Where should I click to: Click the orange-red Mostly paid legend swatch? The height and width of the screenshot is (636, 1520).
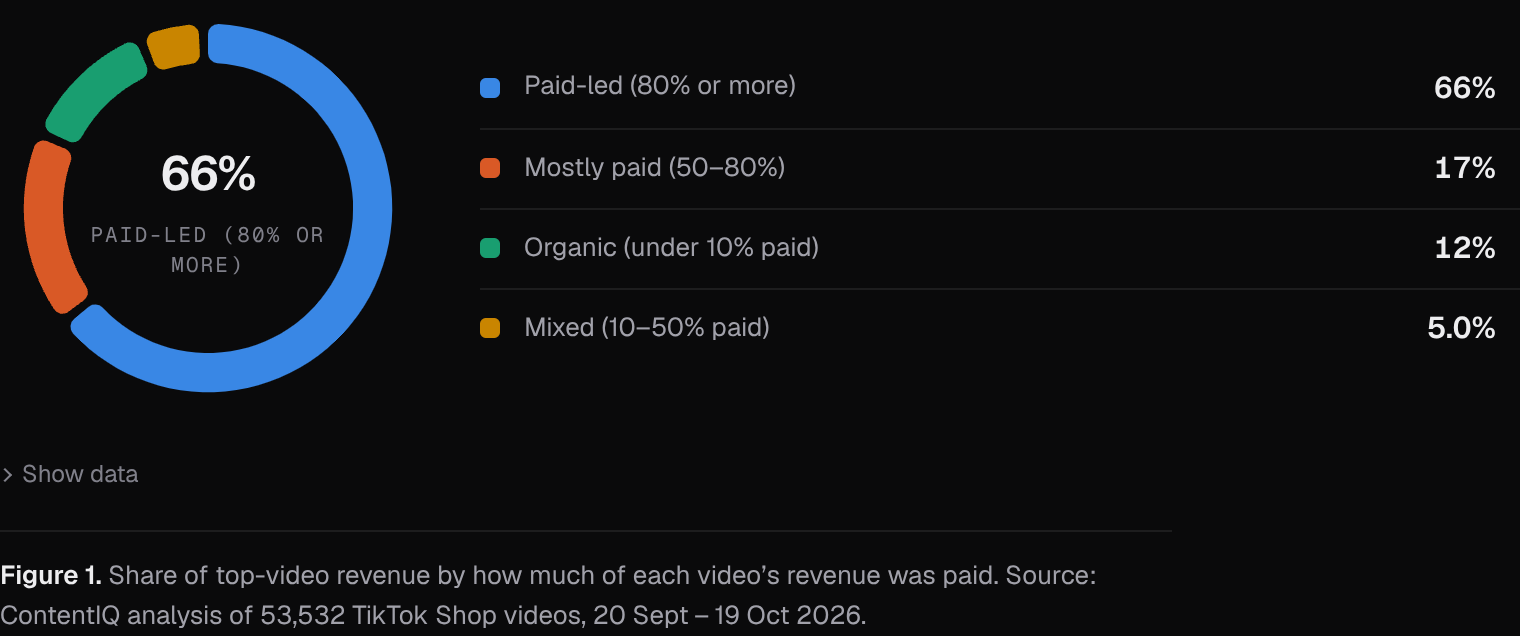[490, 168]
